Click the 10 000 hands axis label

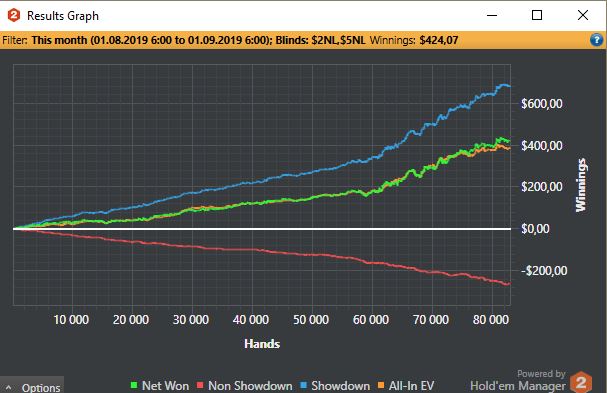[71, 320]
